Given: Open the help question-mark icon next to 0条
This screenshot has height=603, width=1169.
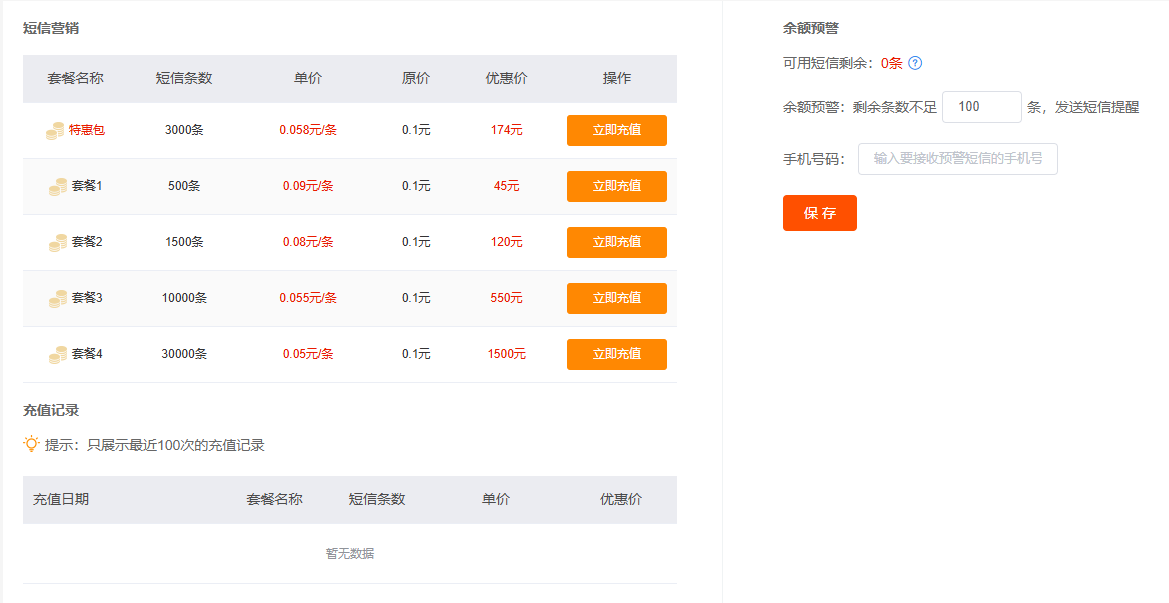Looking at the screenshot, I should point(916,63).
